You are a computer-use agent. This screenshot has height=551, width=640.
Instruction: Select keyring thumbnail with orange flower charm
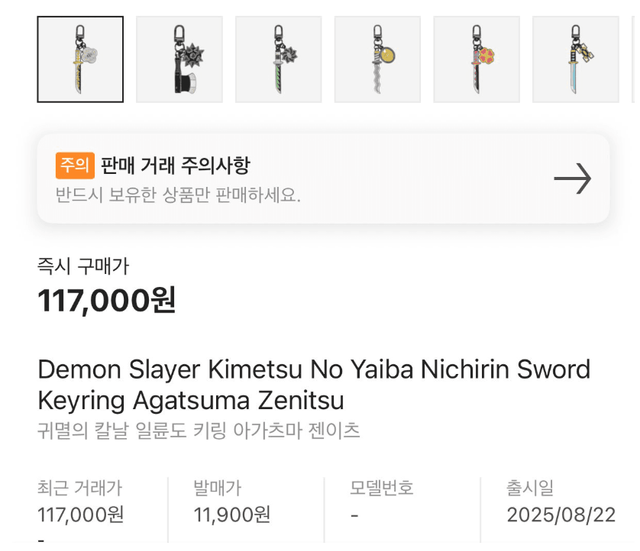[477, 59]
